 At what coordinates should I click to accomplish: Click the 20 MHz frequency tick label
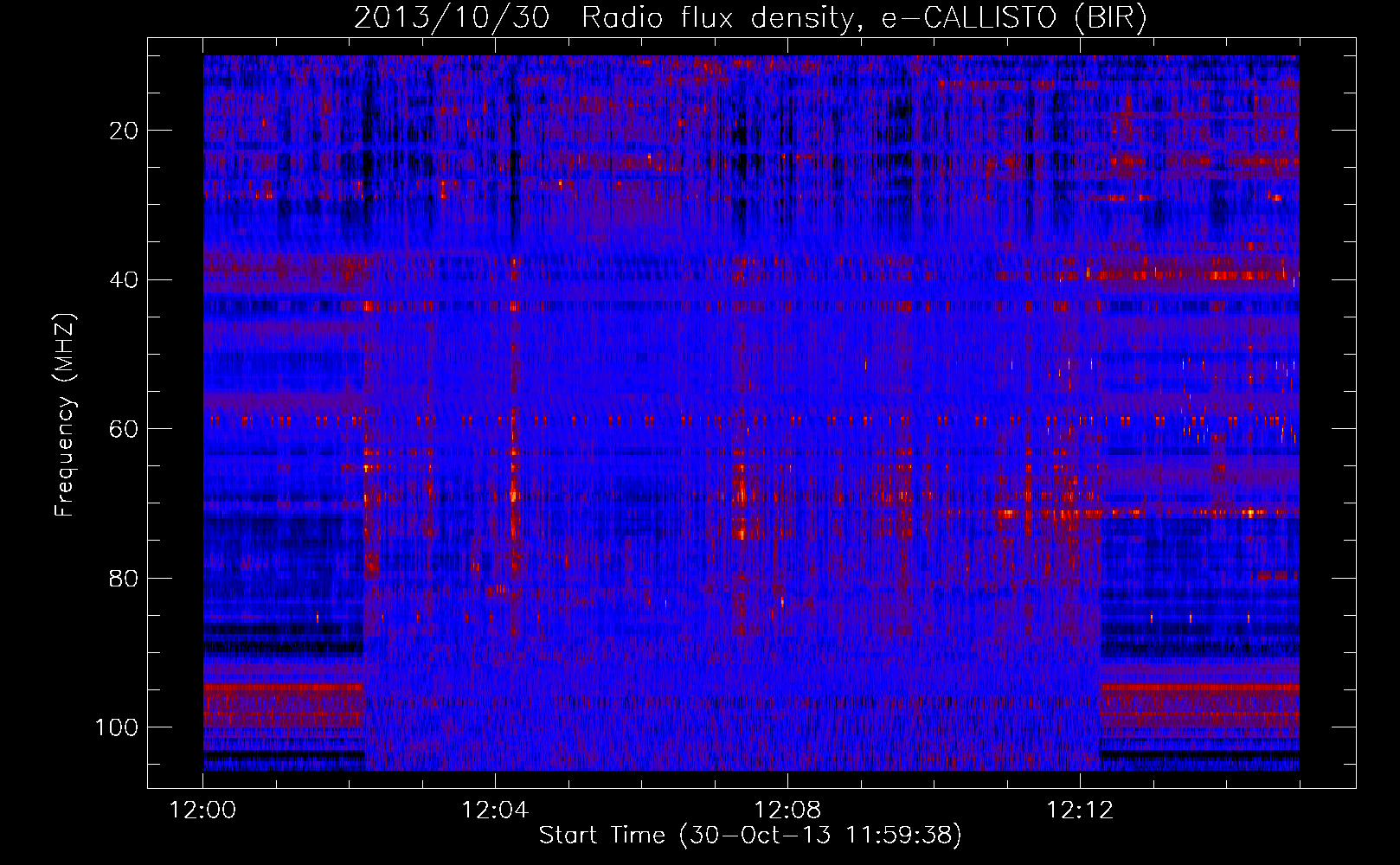124,131
